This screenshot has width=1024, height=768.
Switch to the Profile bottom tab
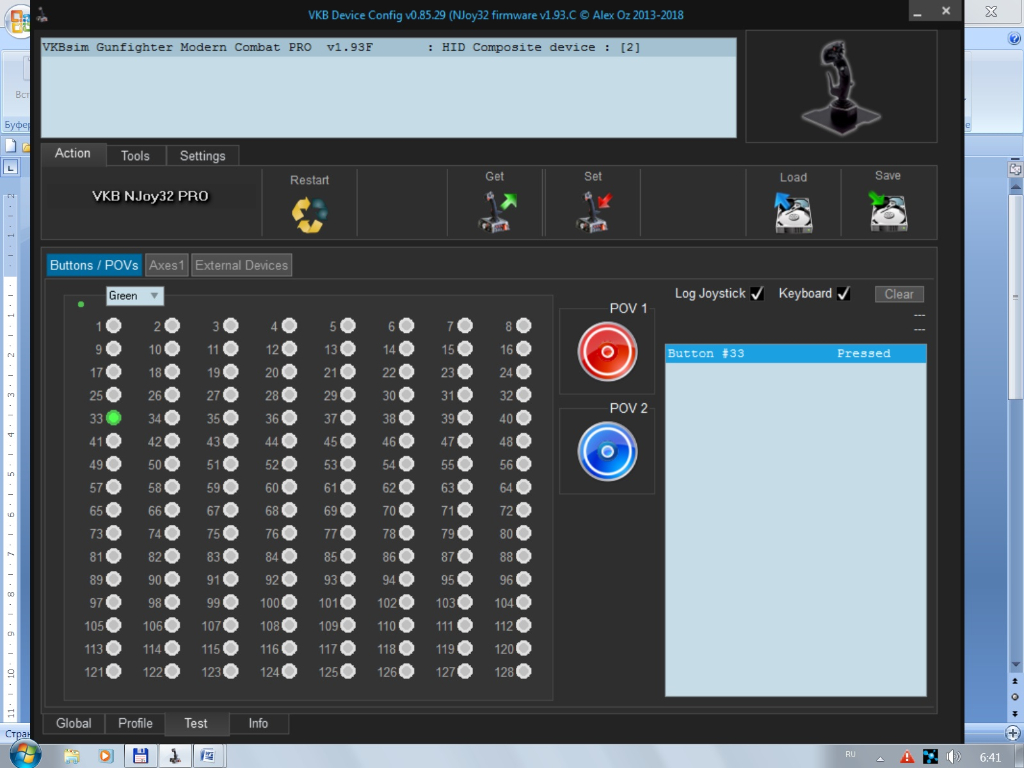[x=135, y=723]
